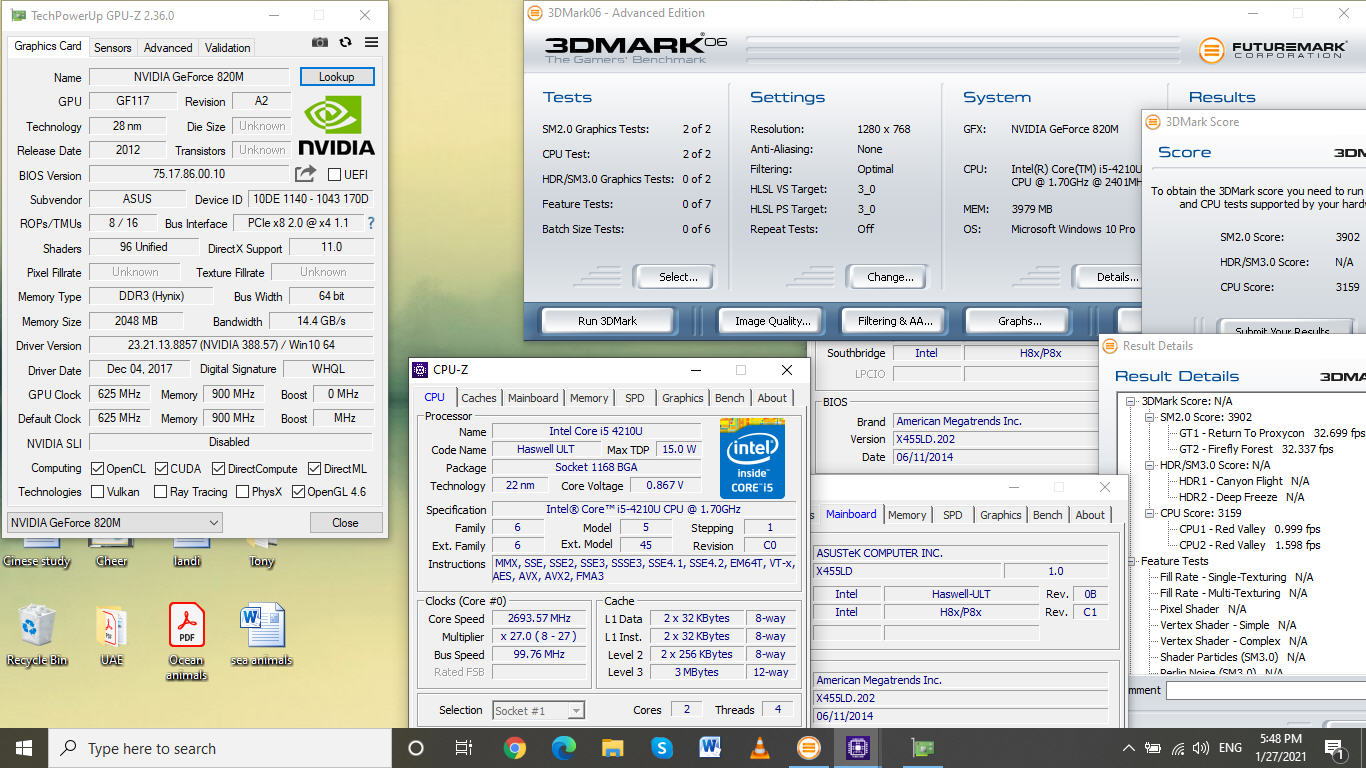Switch to GPU-Z Validation tab
This screenshot has width=1366, height=768.
228,47
